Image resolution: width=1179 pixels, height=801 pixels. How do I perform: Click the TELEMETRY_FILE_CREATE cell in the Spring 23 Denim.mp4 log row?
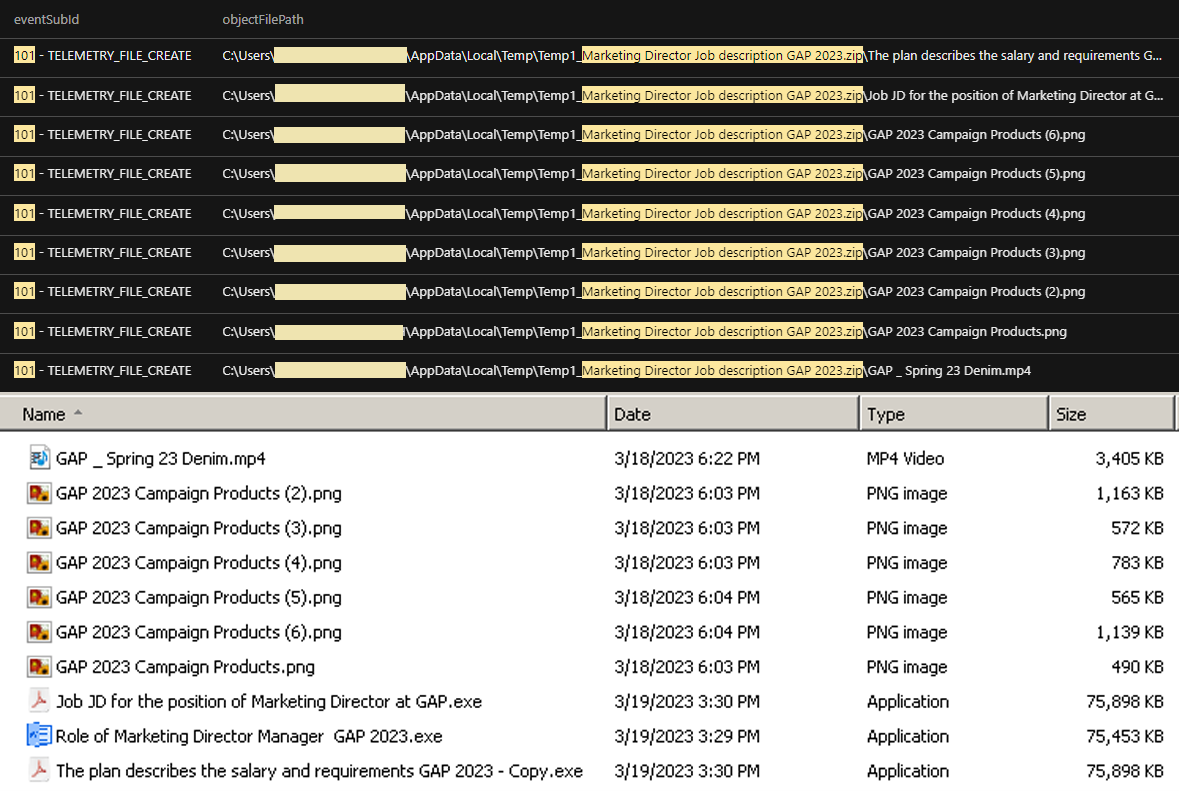pos(102,371)
